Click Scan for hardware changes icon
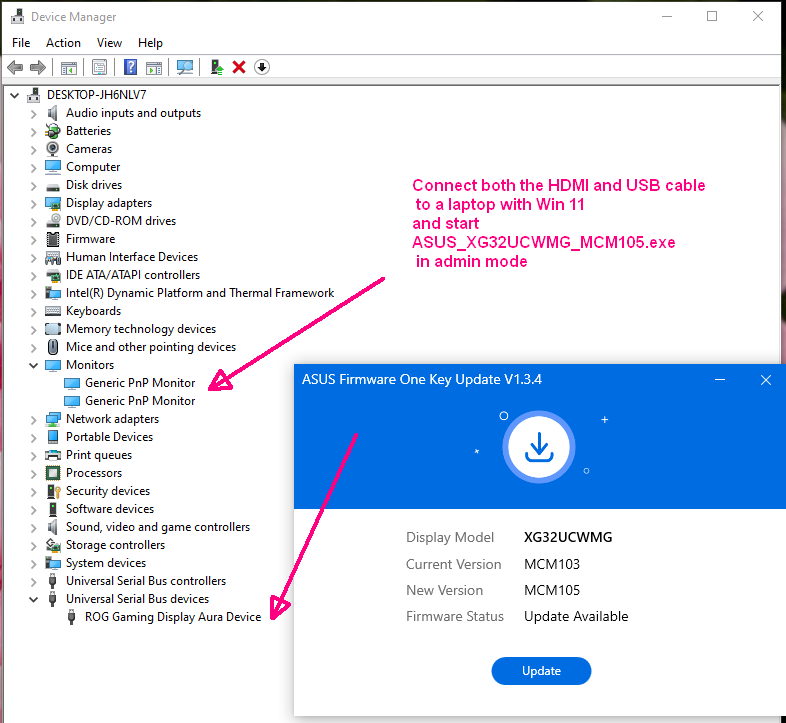 point(185,67)
